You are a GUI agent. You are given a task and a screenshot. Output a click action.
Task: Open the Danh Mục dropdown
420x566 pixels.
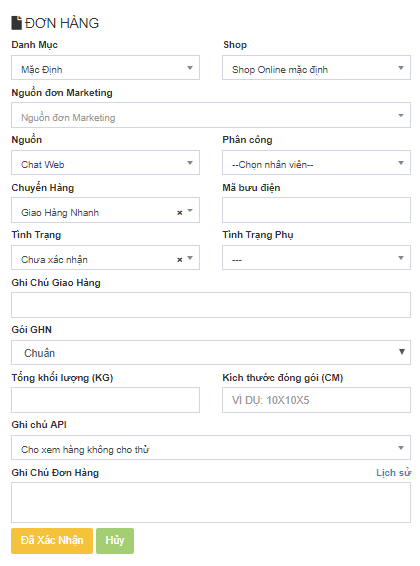click(x=105, y=68)
